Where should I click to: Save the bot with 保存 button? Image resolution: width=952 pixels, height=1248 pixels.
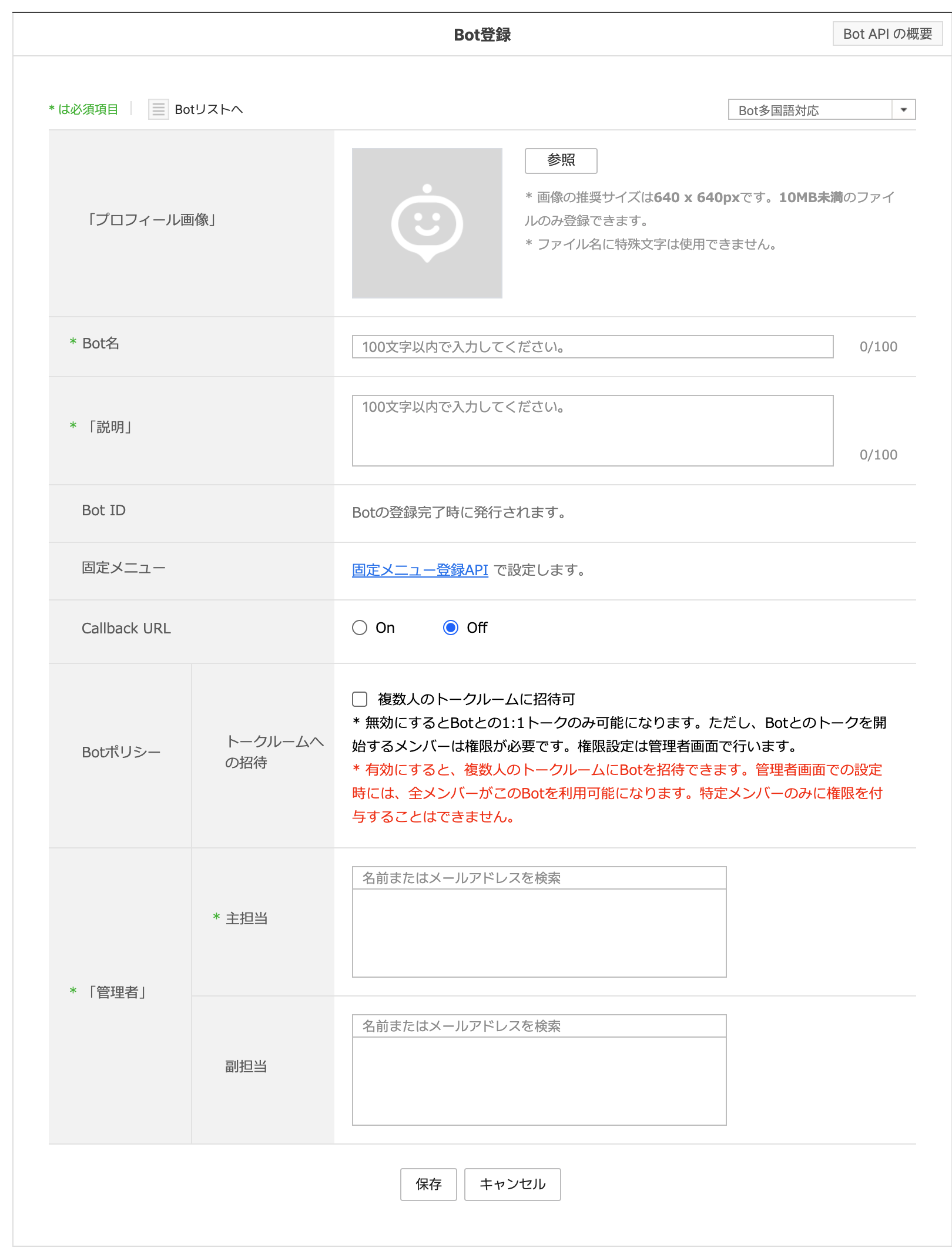point(428,1185)
